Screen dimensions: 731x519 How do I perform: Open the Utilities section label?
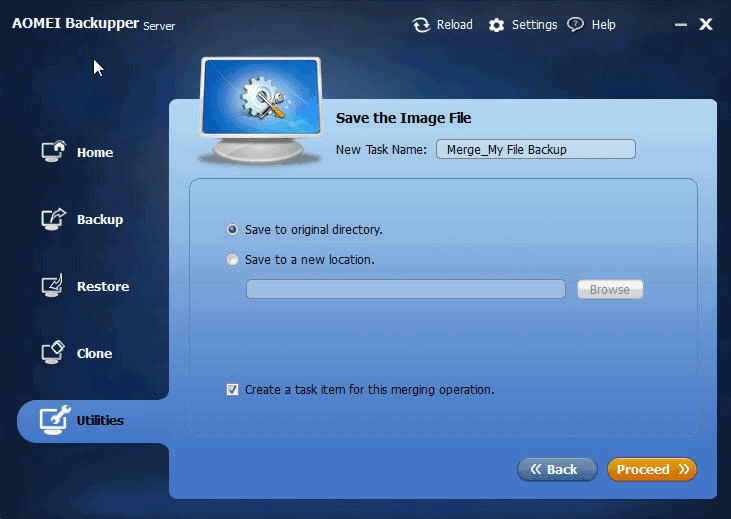tap(100, 420)
